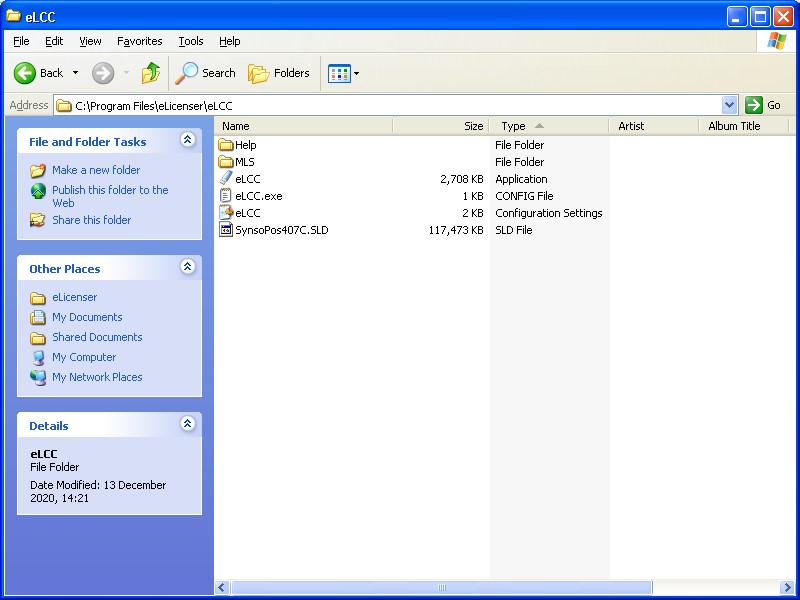Select the eLCC Configuration Settings icon
This screenshot has width=800, height=600.
point(226,212)
